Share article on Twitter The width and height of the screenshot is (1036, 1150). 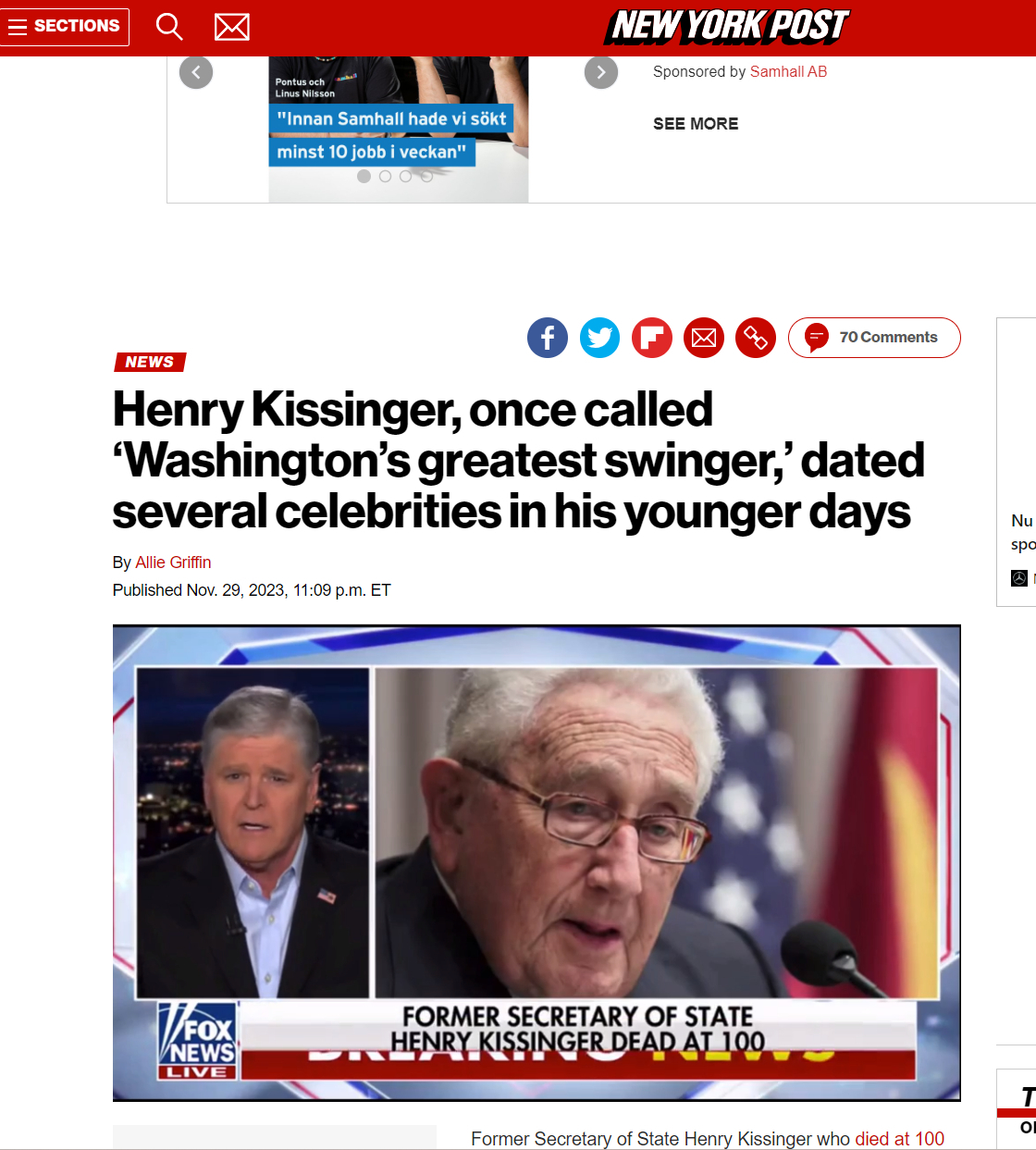(x=599, y=338)
